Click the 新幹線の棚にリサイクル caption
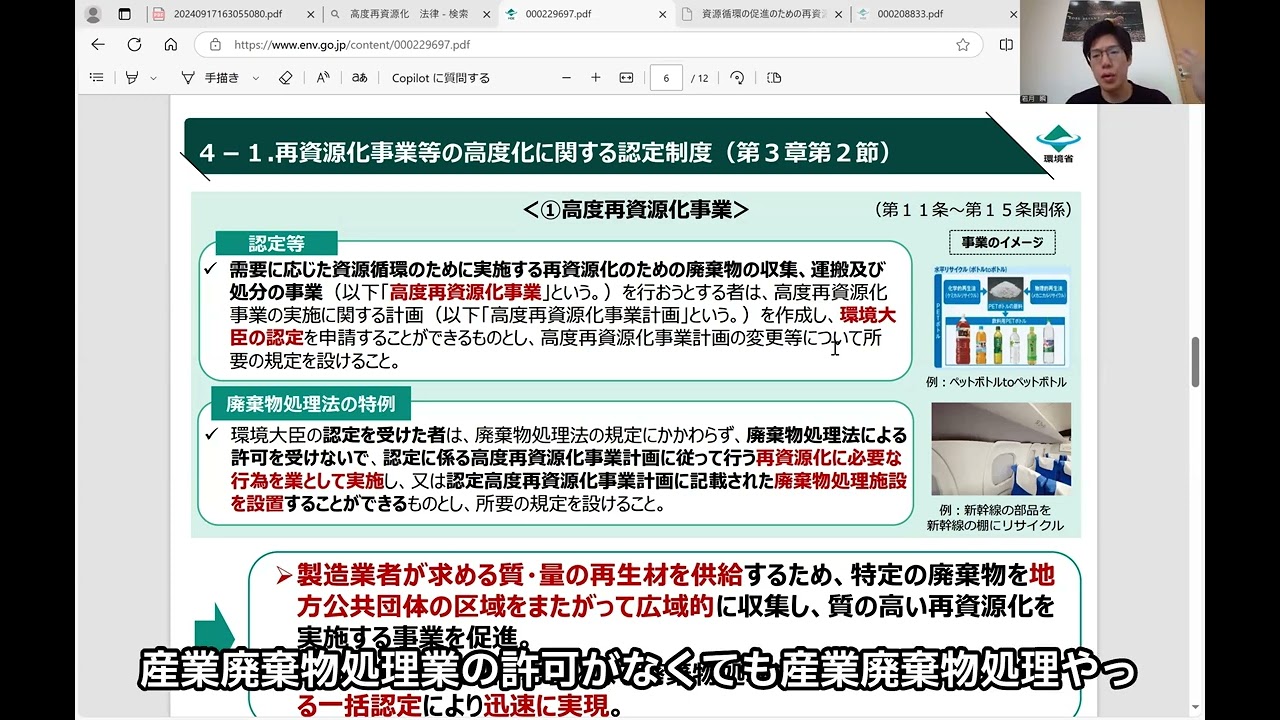Viewport: 1280px width, 720px height. tap(994, 526)
